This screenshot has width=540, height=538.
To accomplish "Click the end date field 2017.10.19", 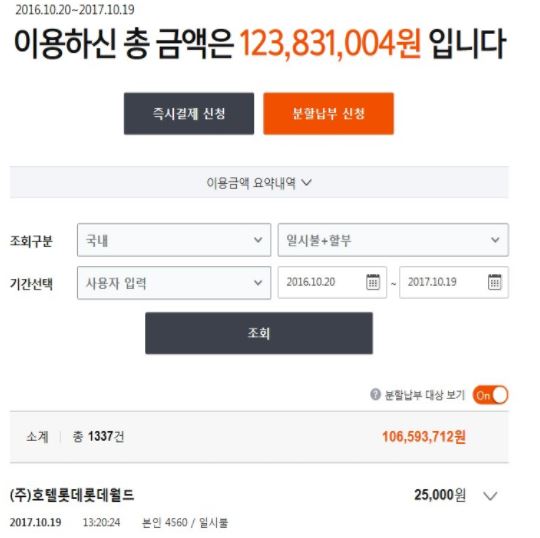I will click(x=454, y=282).
